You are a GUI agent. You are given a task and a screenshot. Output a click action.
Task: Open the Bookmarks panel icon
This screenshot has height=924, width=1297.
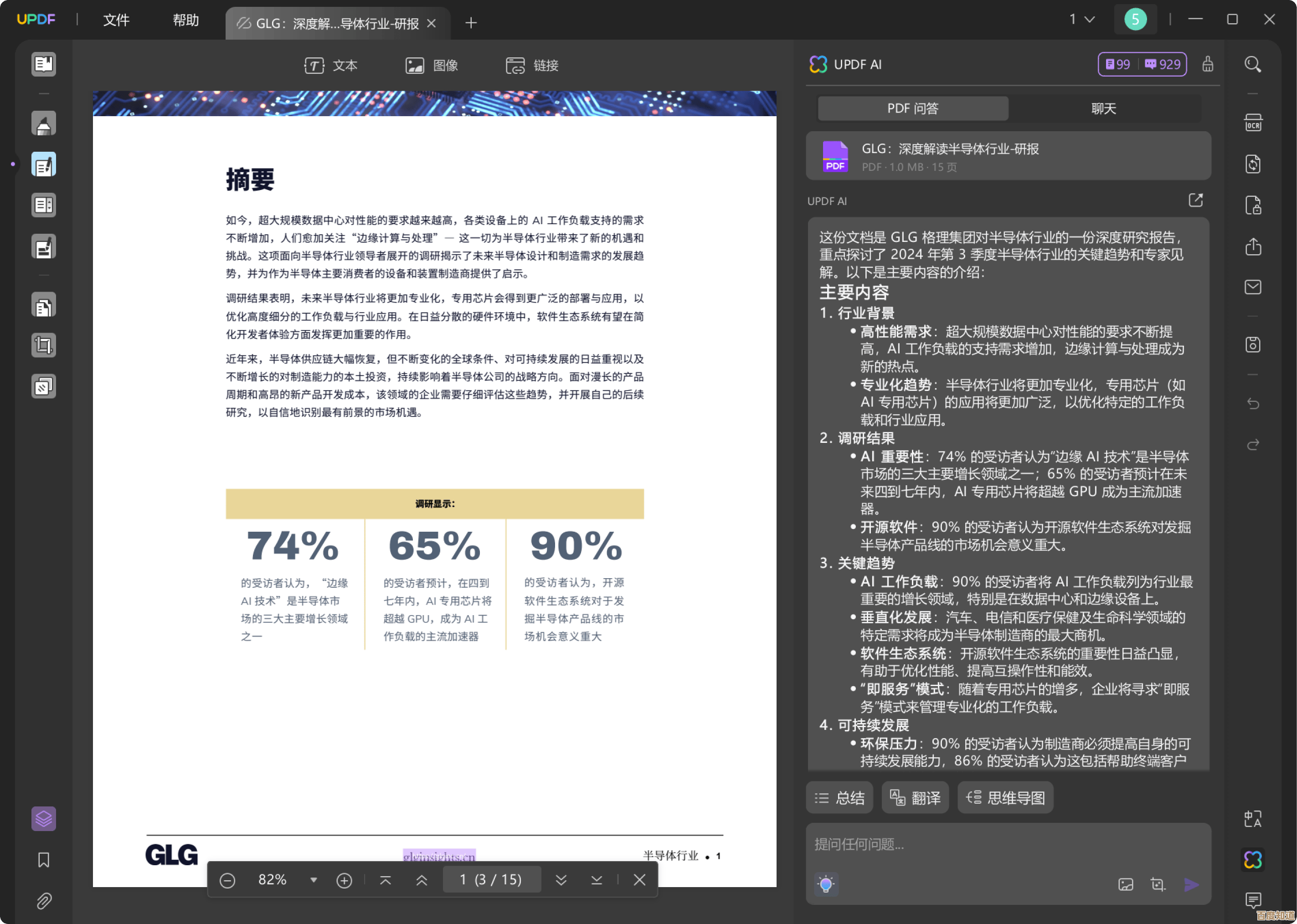click(x=44, y=860)
